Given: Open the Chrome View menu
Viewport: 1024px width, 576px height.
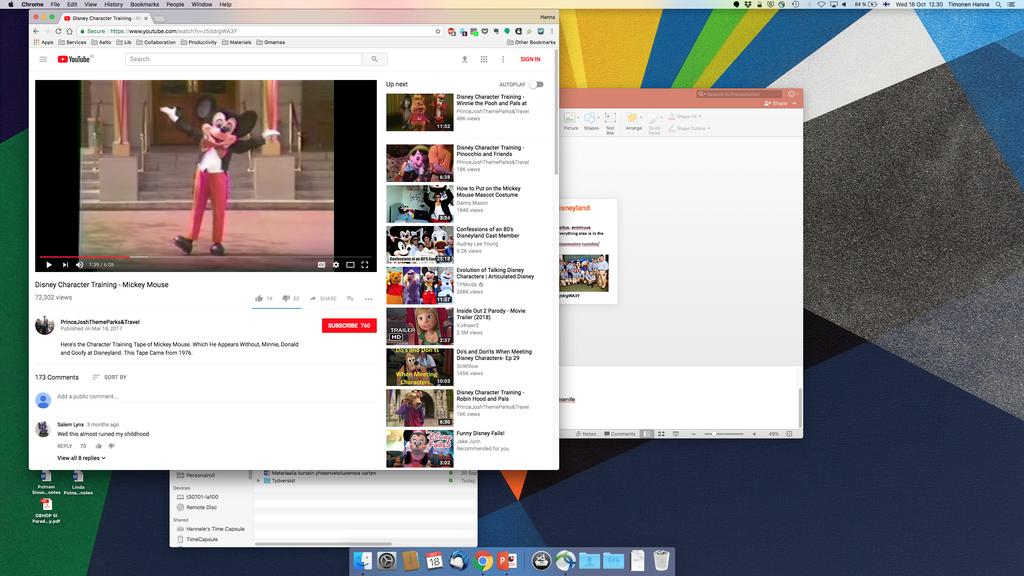Looking at the screenshot, I should pos(90,5).
